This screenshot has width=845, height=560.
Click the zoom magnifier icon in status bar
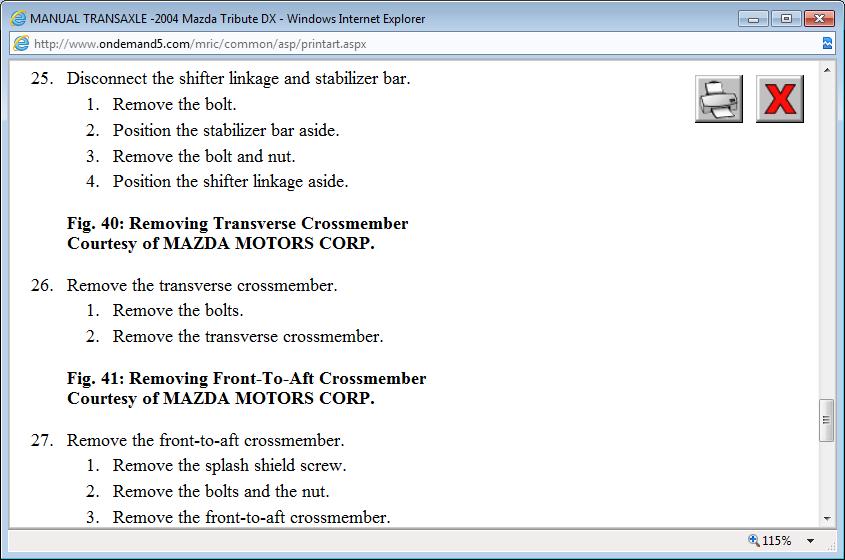[753, 540]
